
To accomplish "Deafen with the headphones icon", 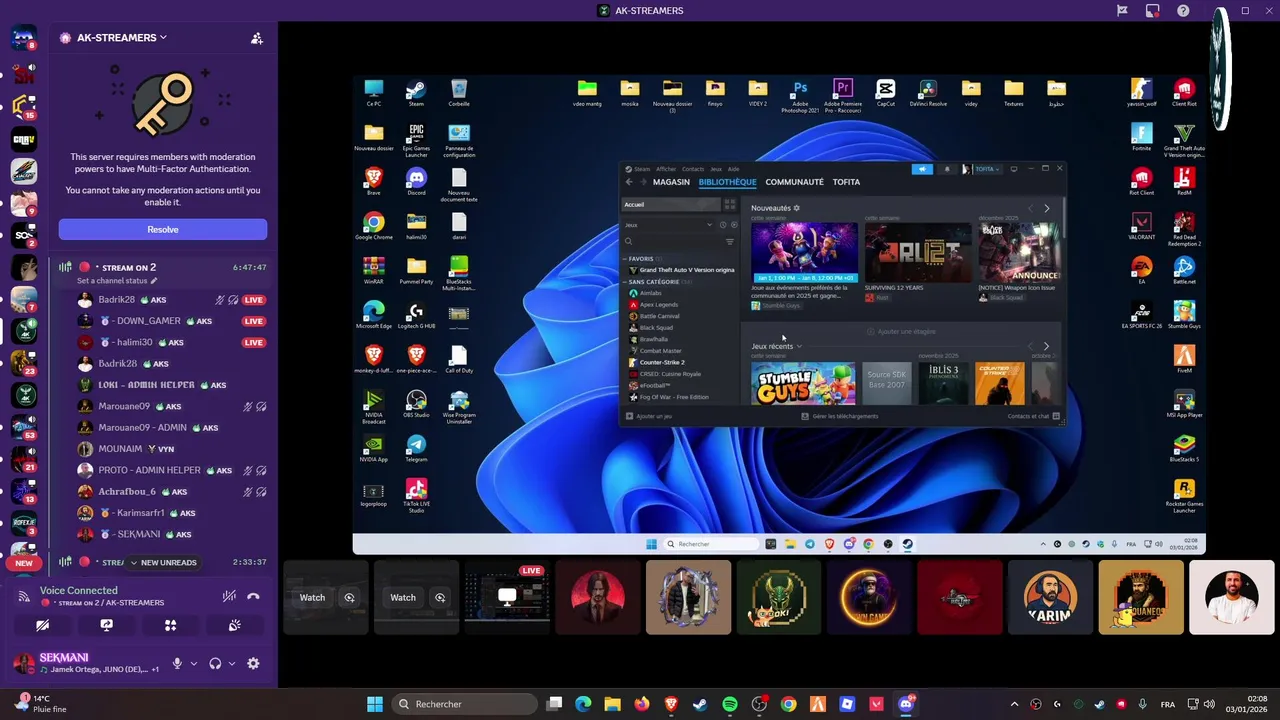I will tap(215, 663).
